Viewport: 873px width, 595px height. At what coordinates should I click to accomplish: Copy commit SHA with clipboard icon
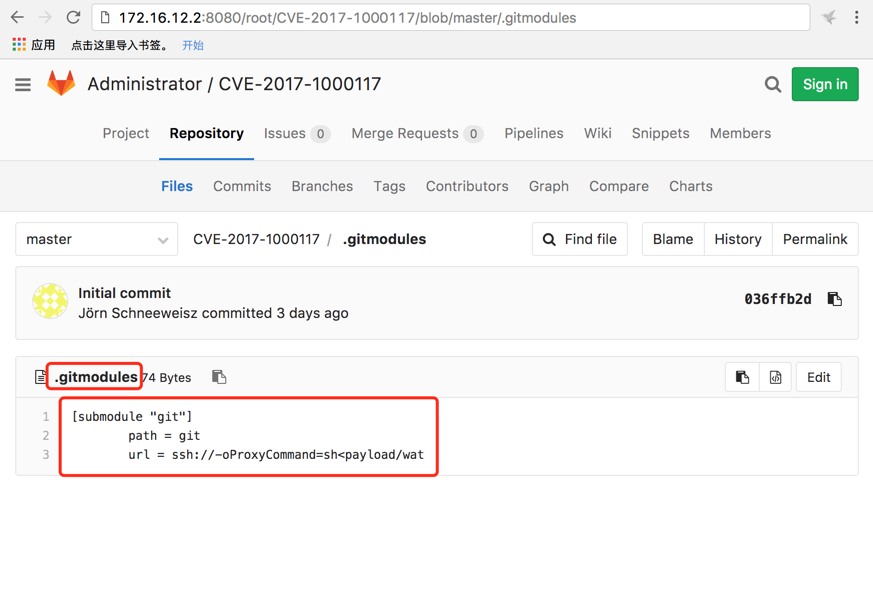835,299
